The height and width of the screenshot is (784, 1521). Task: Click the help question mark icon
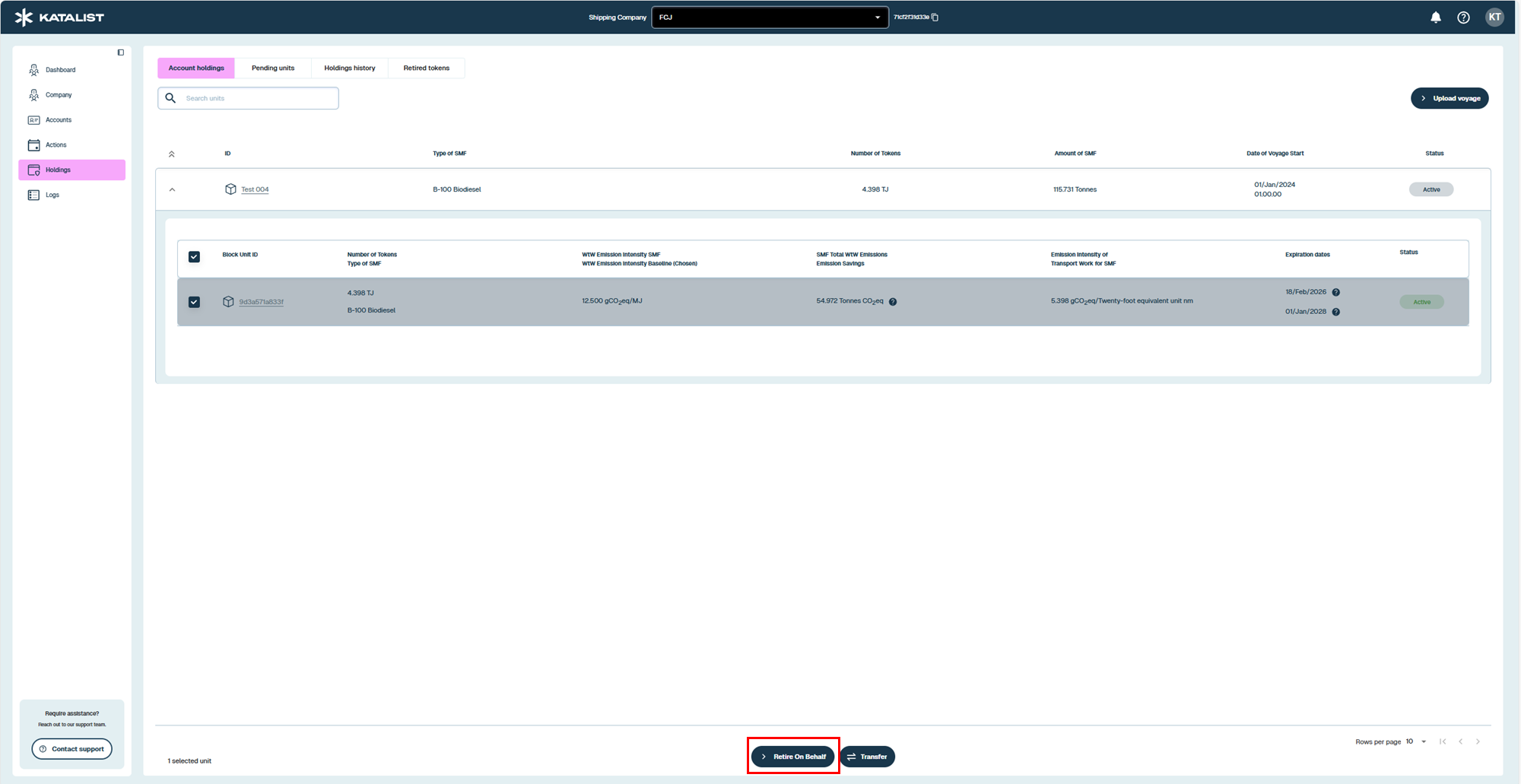(x=1463, y=17)
